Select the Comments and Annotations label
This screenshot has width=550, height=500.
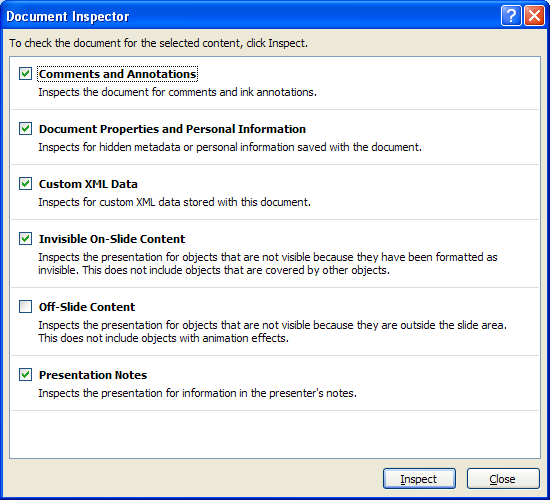point(117,74)
